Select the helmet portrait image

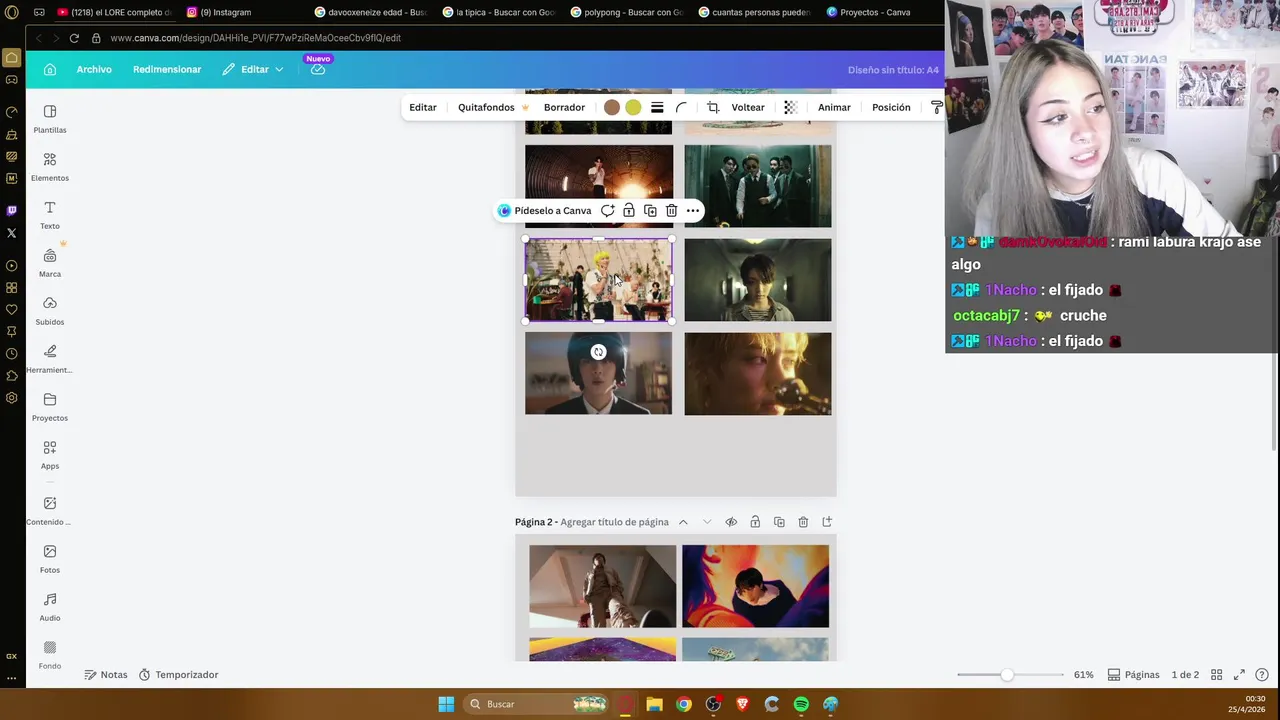tap(598, 373)
